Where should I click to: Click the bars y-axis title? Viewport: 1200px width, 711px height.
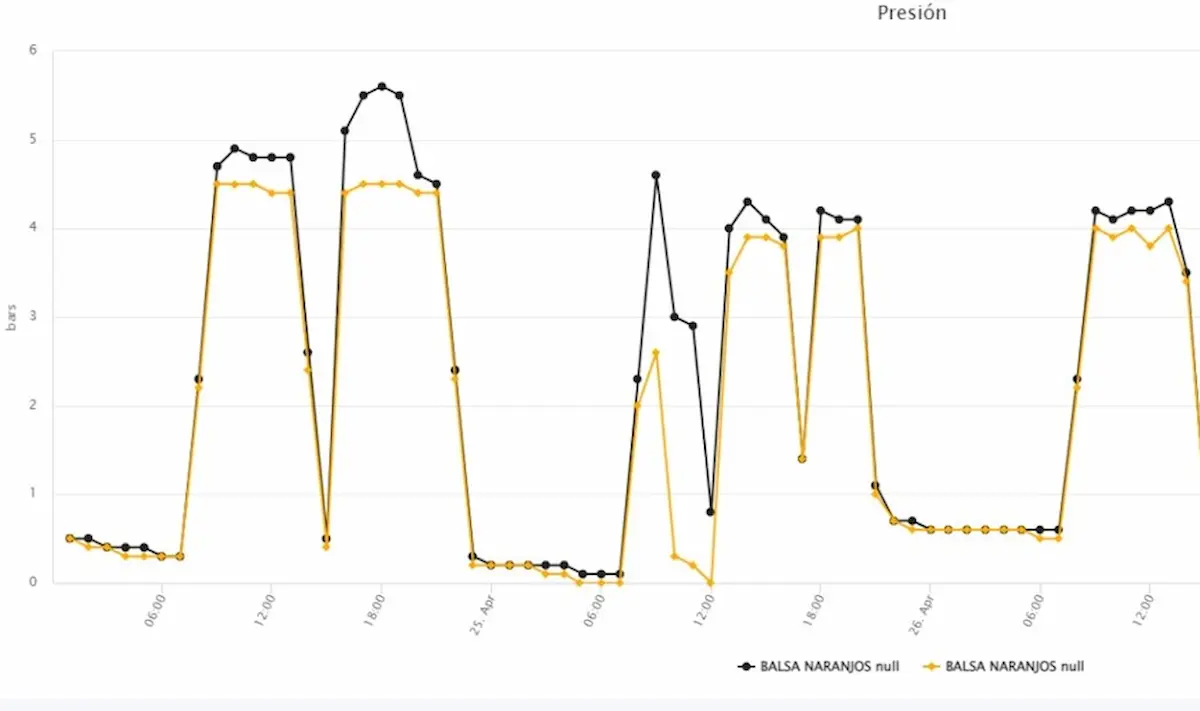pyautogui.click(x=11, y=316)
